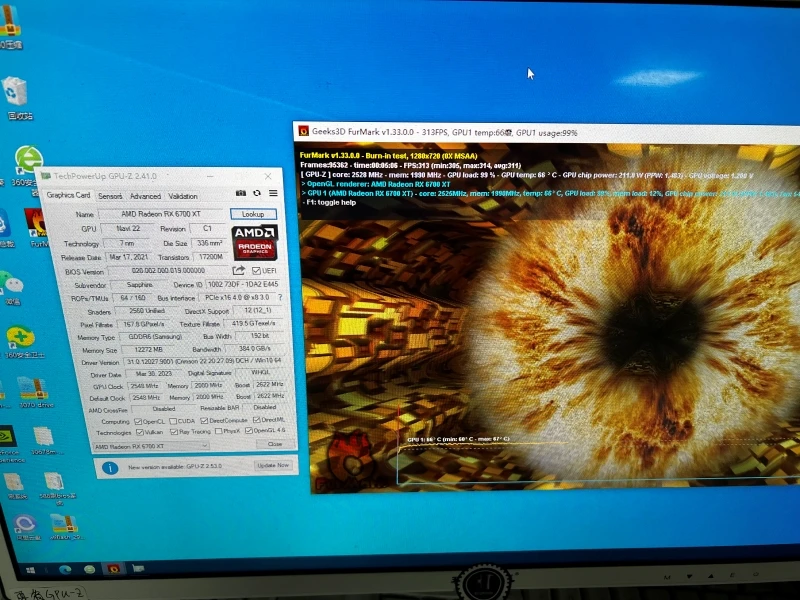Click the Driver Version field
Image resolution: width=800 pixels, height=600 pixels.
[203, 361]
